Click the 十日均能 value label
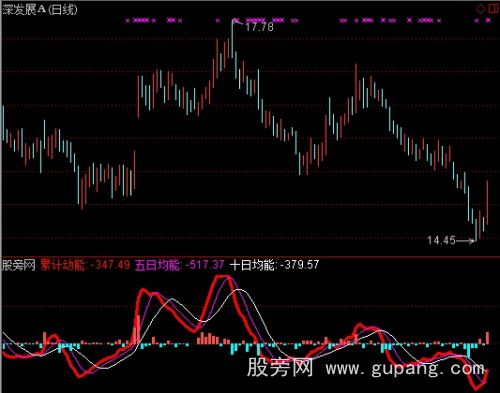The width and height of the screenshot is (500, 393). point(274,265)
